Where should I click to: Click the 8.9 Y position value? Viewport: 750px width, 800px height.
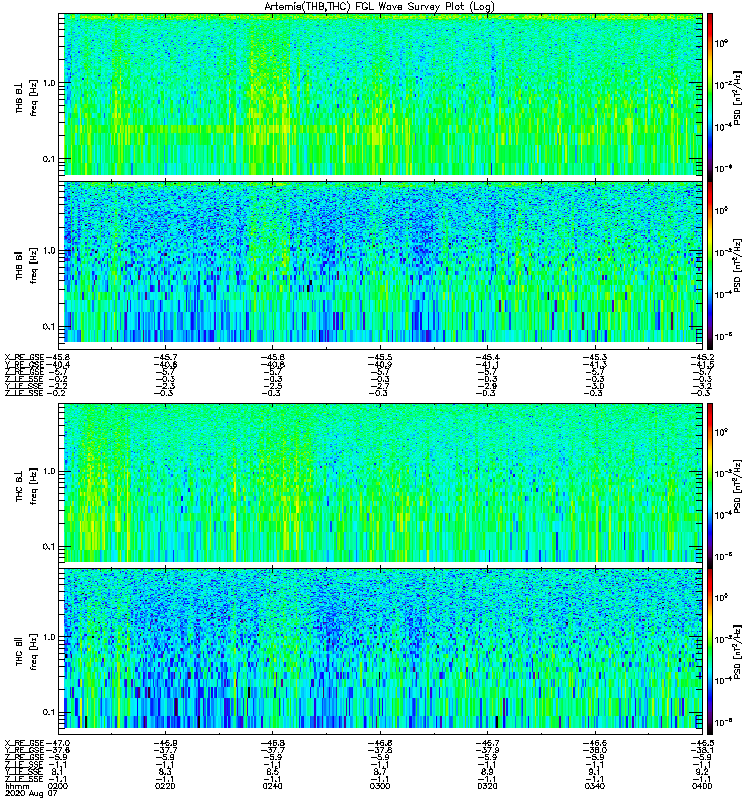(x=487, y=772)
